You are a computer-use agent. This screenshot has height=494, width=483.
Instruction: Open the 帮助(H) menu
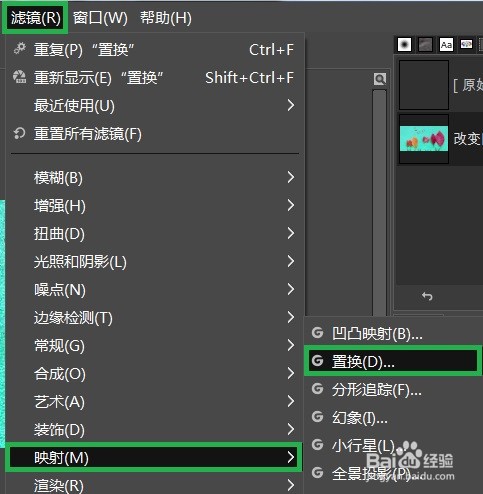166,17
